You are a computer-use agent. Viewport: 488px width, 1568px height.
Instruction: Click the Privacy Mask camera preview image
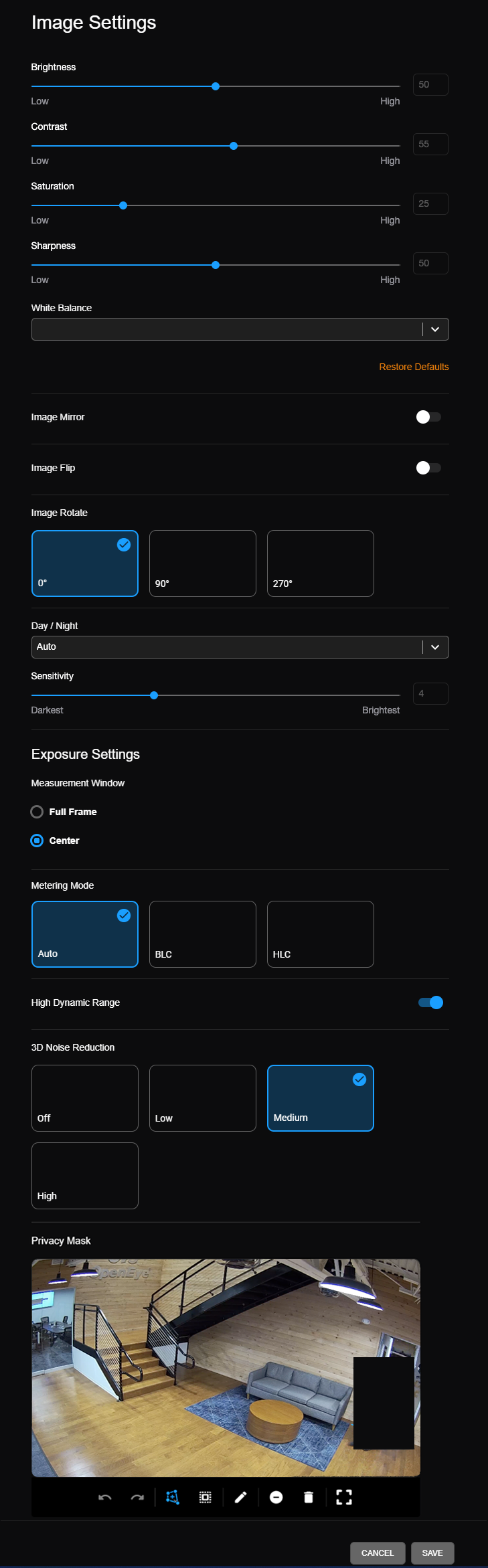coord(226,1368)
